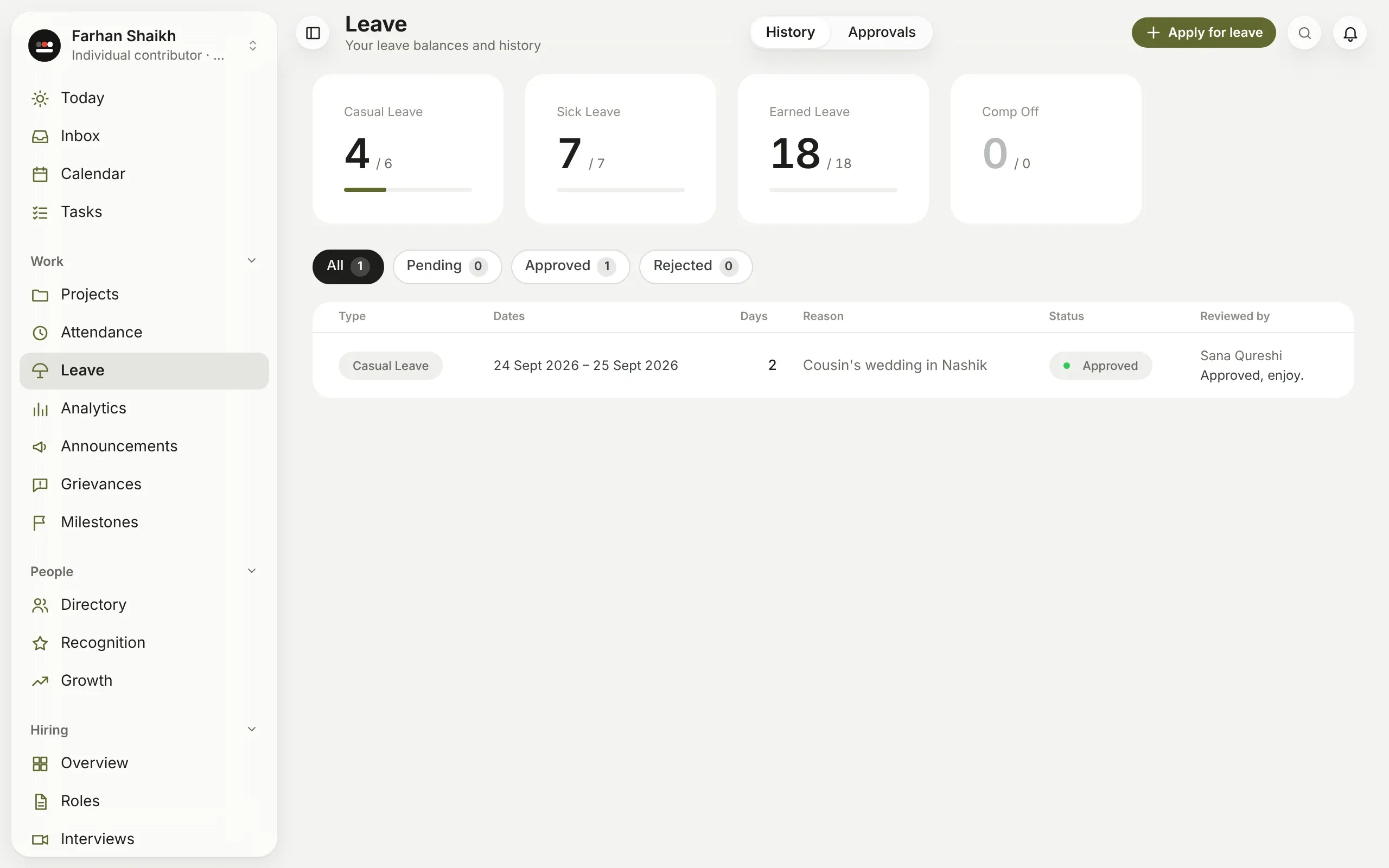Click the Days column header
Image resolution: width=1389 pixels, height=868 pixels.
coord(753,316)
